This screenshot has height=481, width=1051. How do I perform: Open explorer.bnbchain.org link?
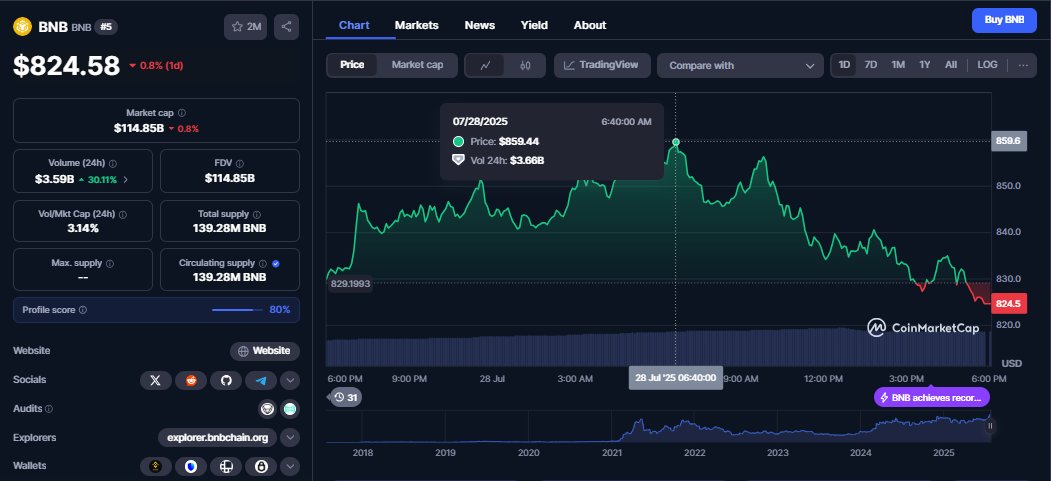coord(218,438)
